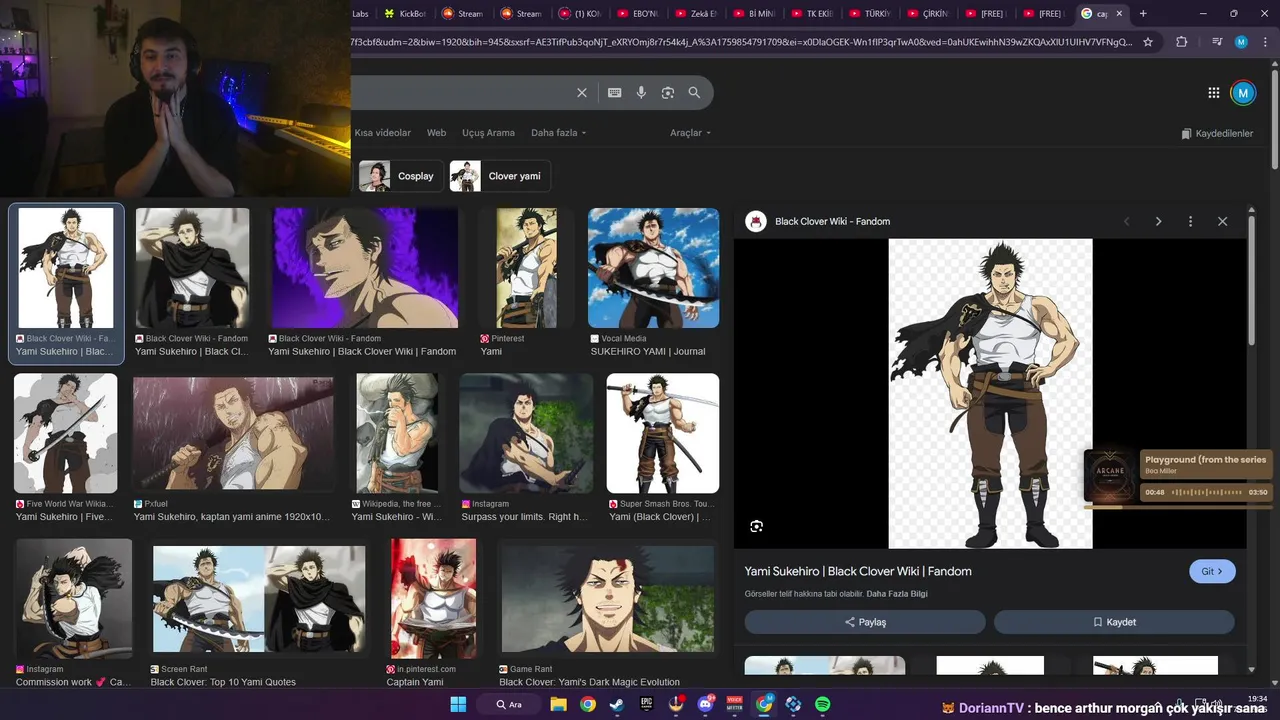Click the large Yami preview image
Viewport: 1280px width, 720px height.
[x=990, y=393]
